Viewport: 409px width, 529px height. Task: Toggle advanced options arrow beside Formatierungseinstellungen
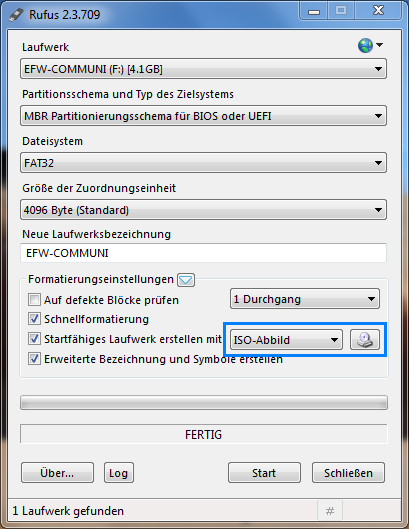pos(186,280)
